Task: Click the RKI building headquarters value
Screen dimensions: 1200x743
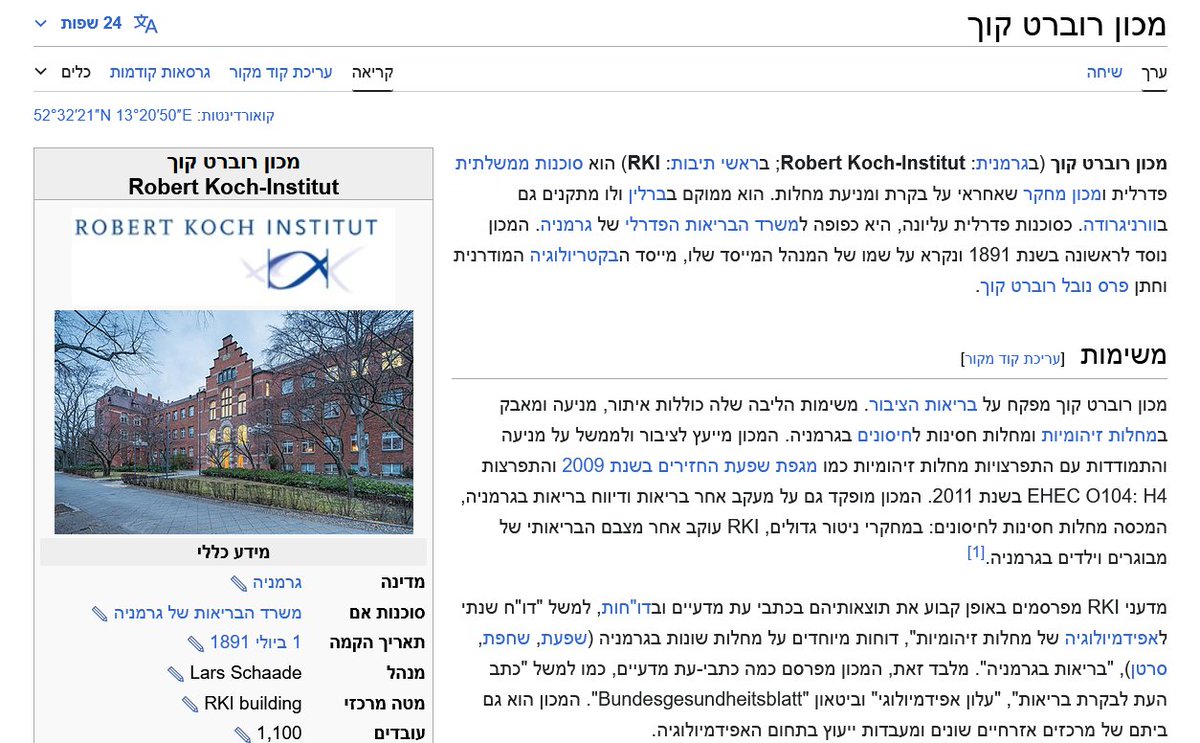Action: [253, 703]
